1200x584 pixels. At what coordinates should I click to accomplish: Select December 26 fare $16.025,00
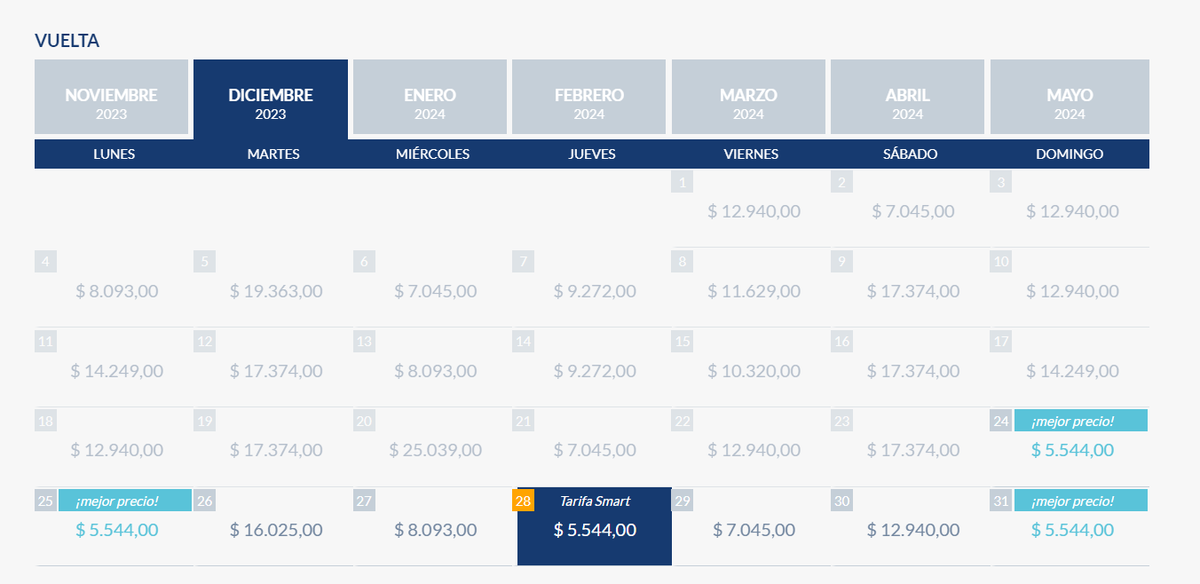click(x=276, y=529)
